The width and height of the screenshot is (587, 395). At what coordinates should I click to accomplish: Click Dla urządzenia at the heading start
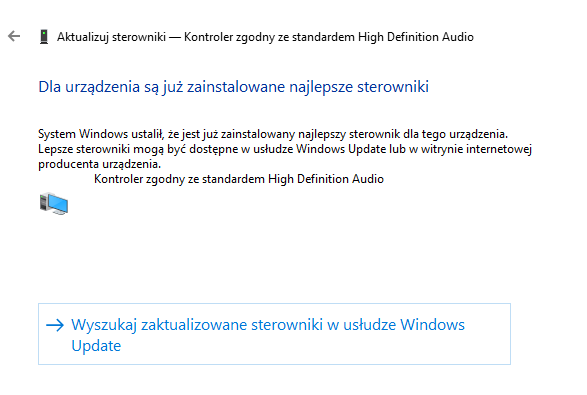pyautogui.click(x=89, y=86)
